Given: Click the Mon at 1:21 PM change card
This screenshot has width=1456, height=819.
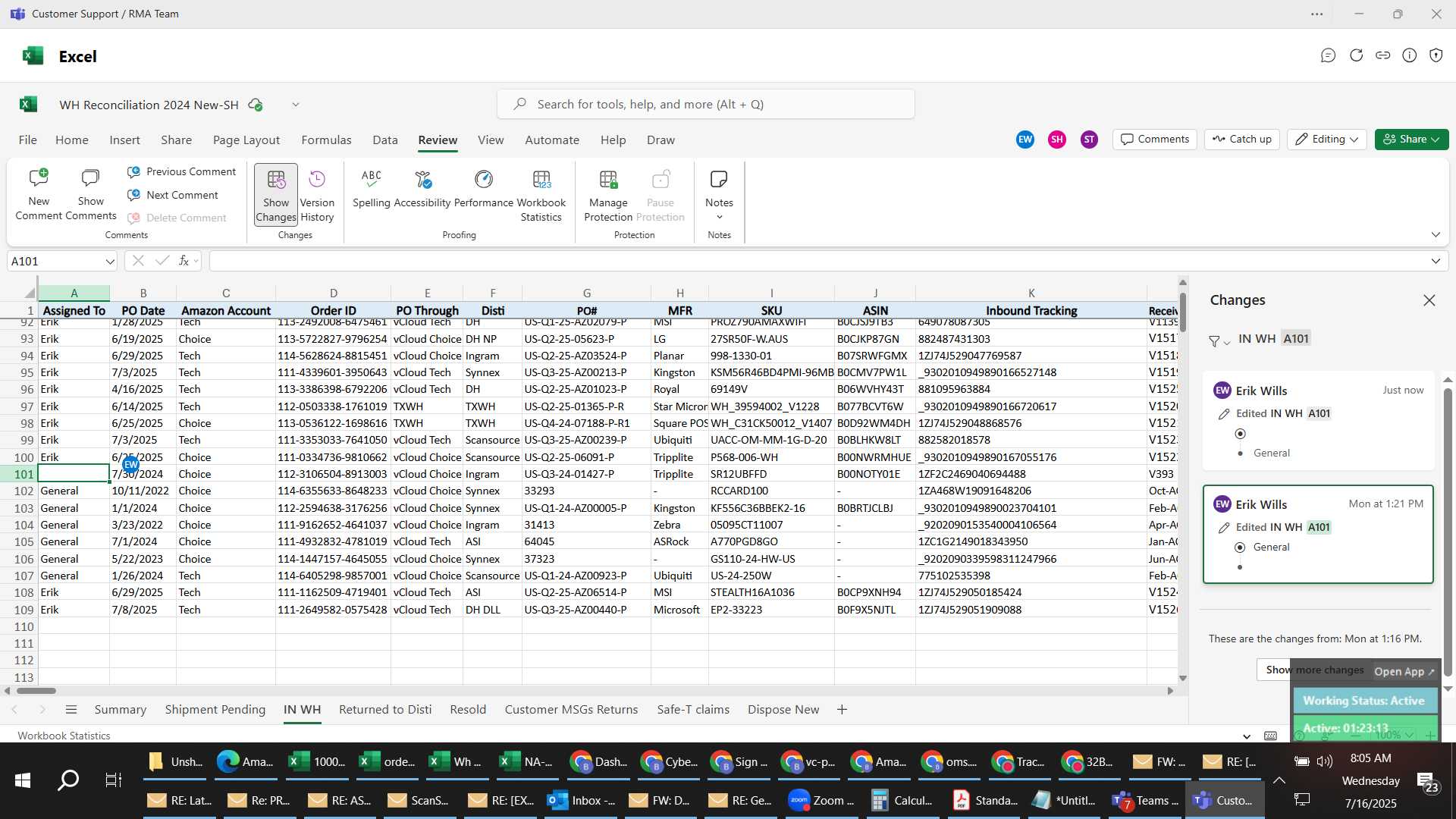Looking at the screenshot, I should click(1318, 534).
